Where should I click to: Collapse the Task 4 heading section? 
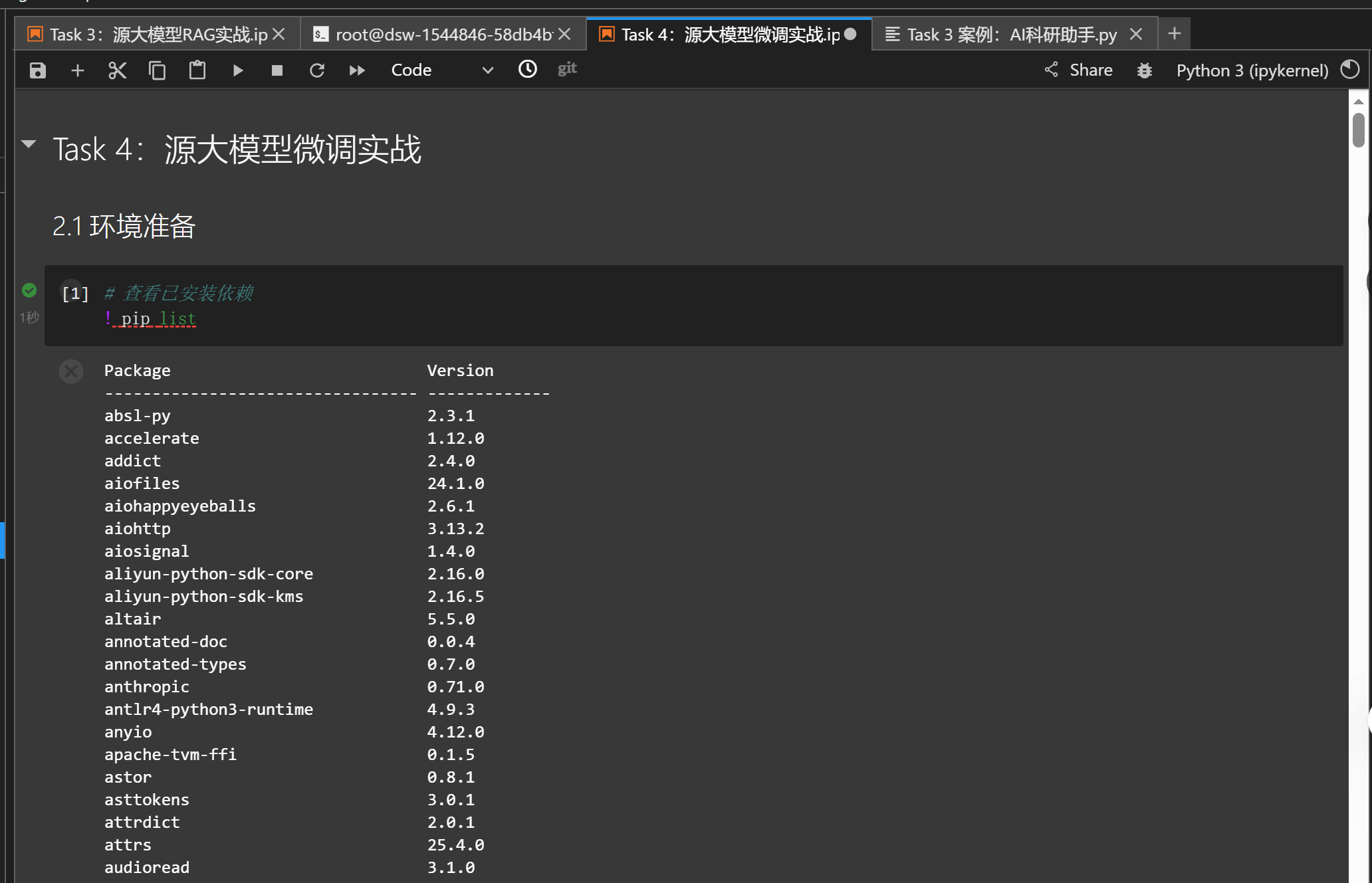point(29,144)
